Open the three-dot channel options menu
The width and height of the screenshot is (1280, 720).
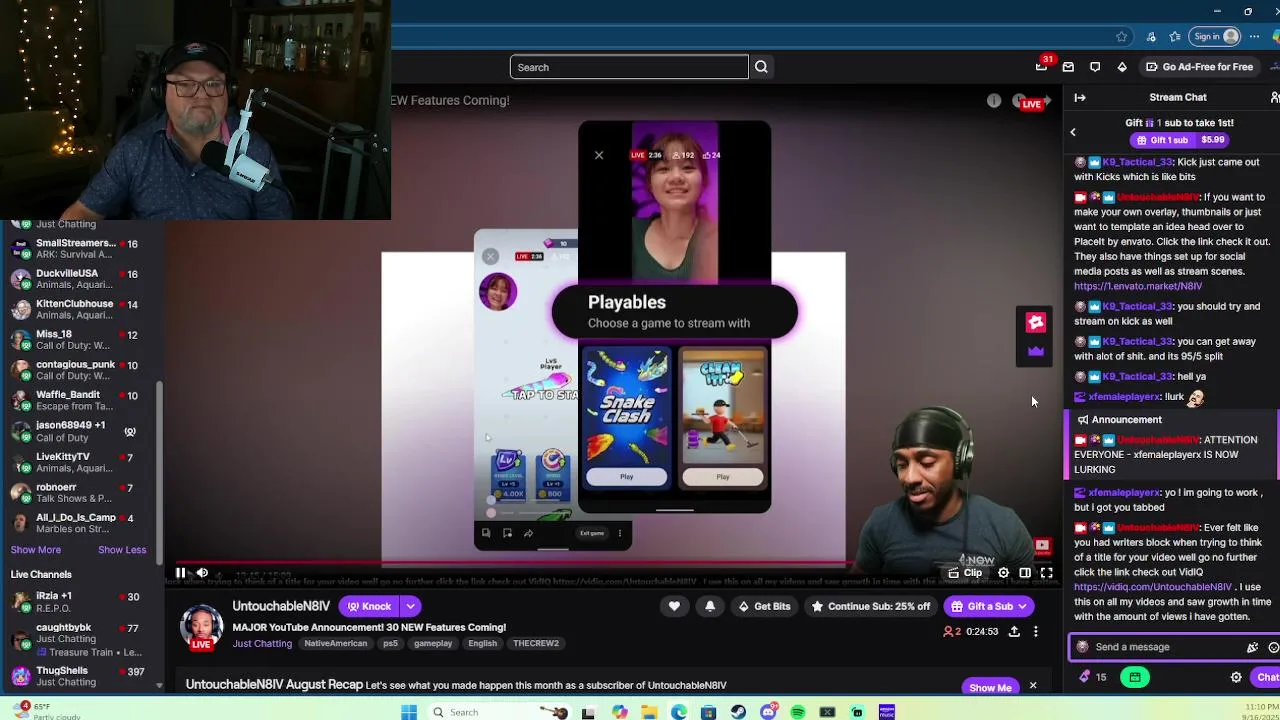1036,631
